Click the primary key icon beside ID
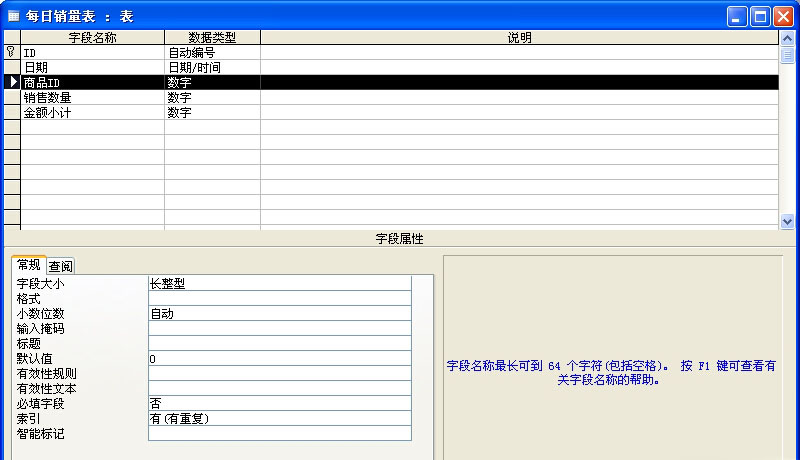The image size is (800, 460). click(11, 52)
